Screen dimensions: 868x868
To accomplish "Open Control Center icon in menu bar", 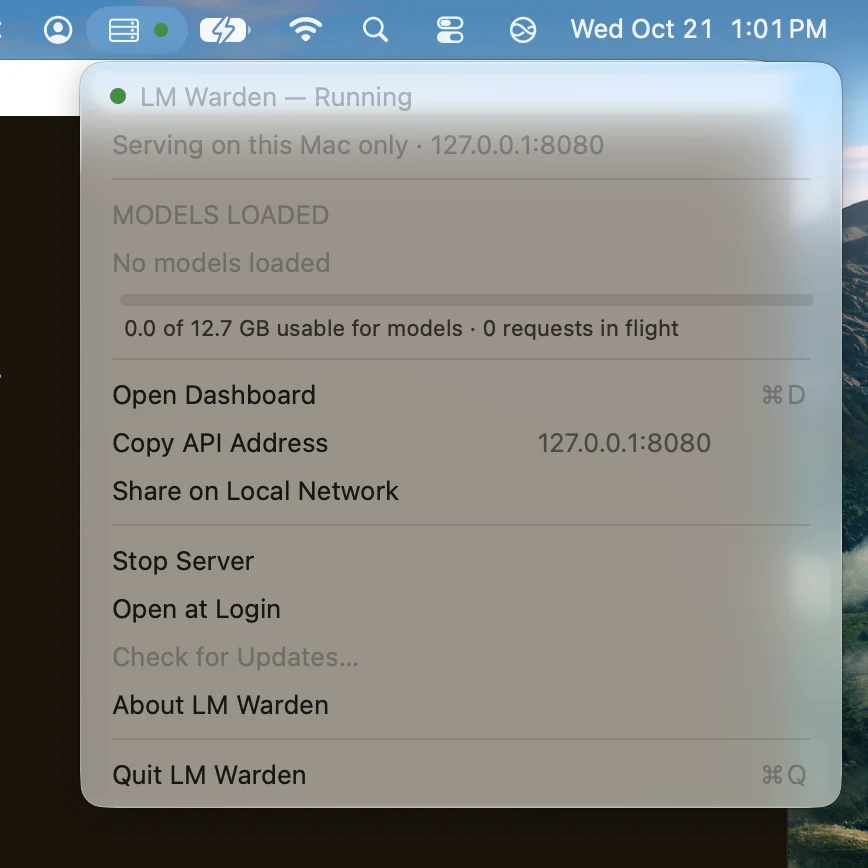I will coord(450,30).
